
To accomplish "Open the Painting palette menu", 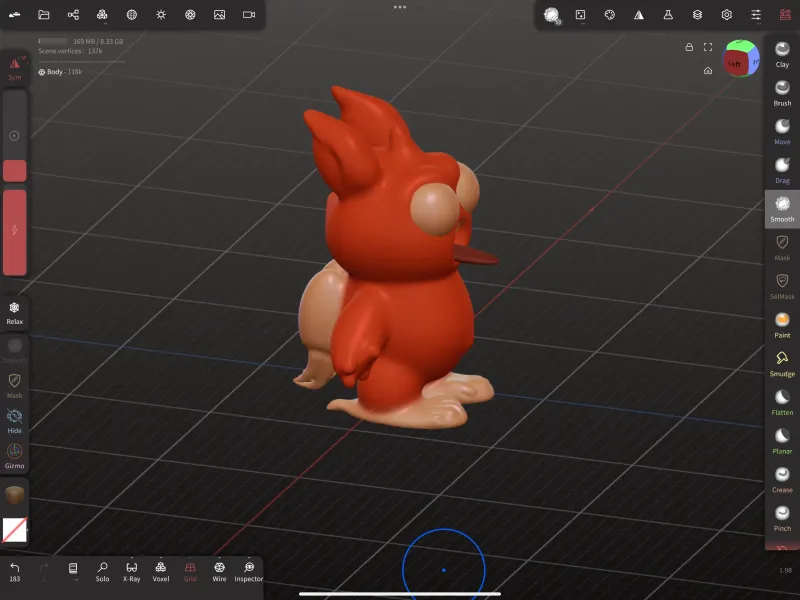I will (x=610, y=15).
